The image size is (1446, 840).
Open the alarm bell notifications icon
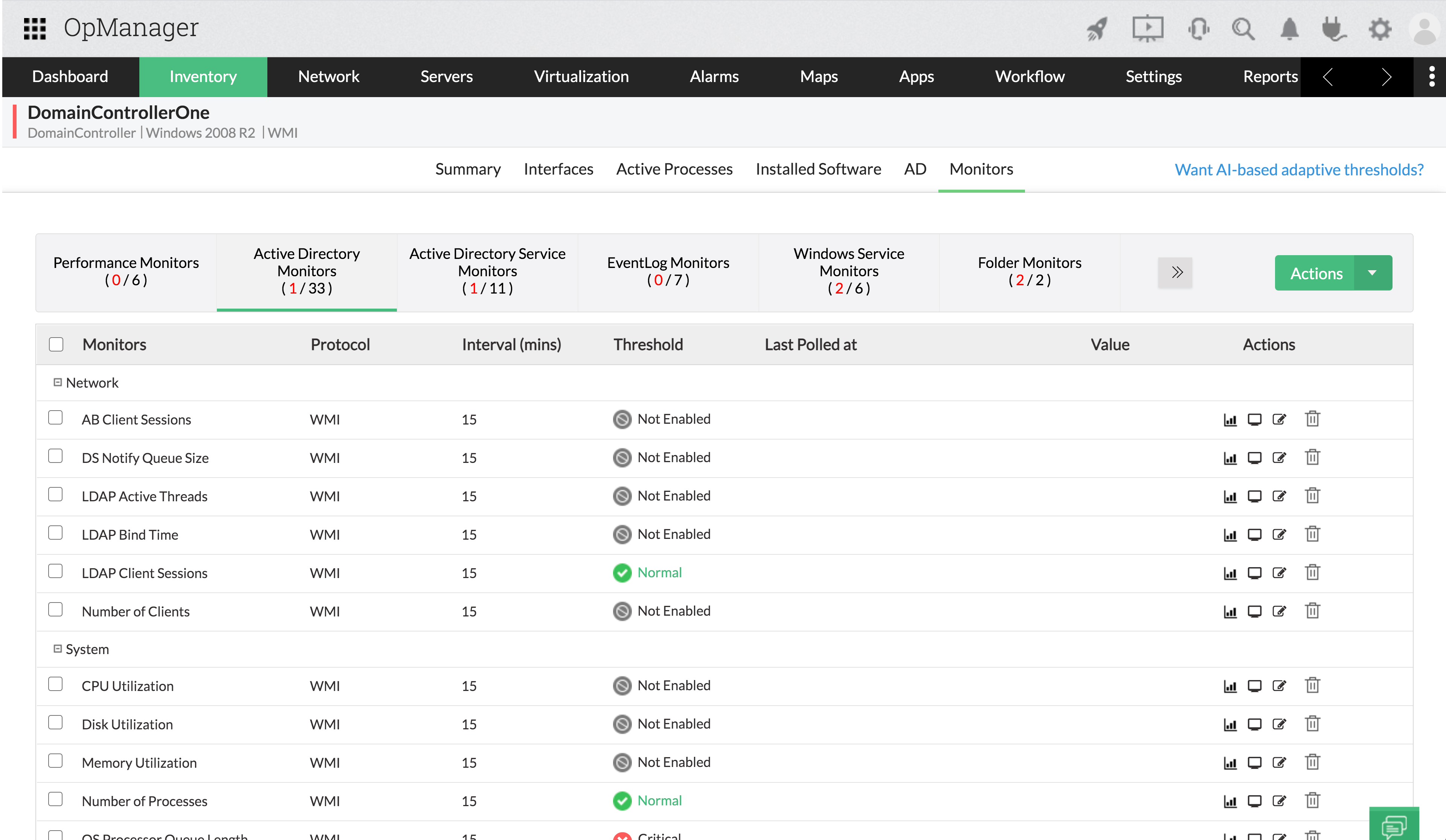pos(1289,29)
